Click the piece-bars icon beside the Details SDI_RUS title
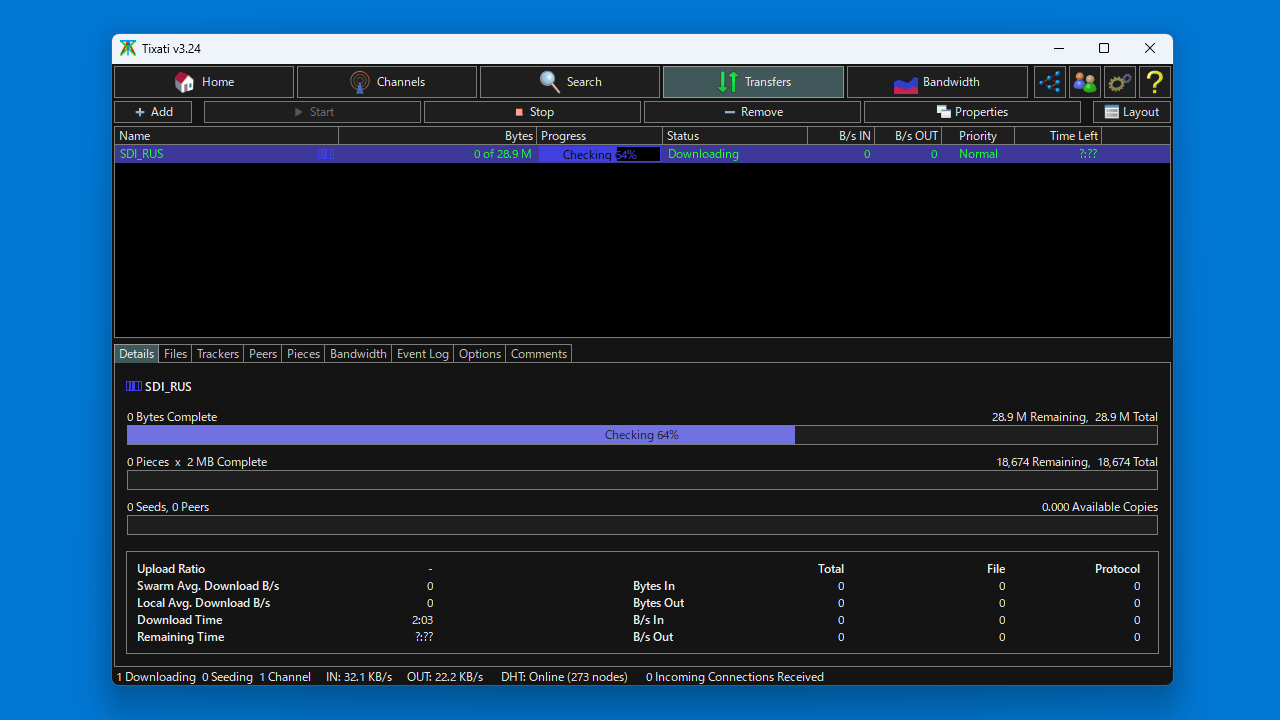Image resolution: width=1280 pixels, height=720 pixels. 134,386
